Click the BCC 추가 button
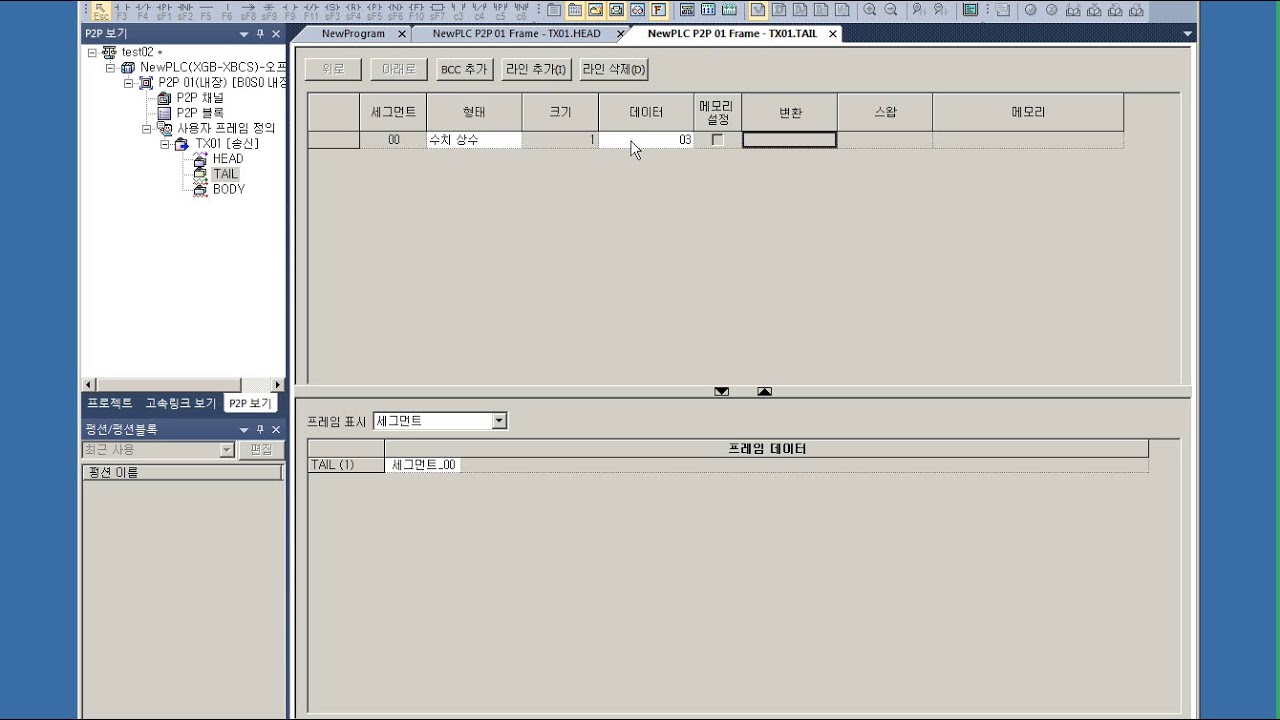1280x720 pixels. click(x=463, y=69)
